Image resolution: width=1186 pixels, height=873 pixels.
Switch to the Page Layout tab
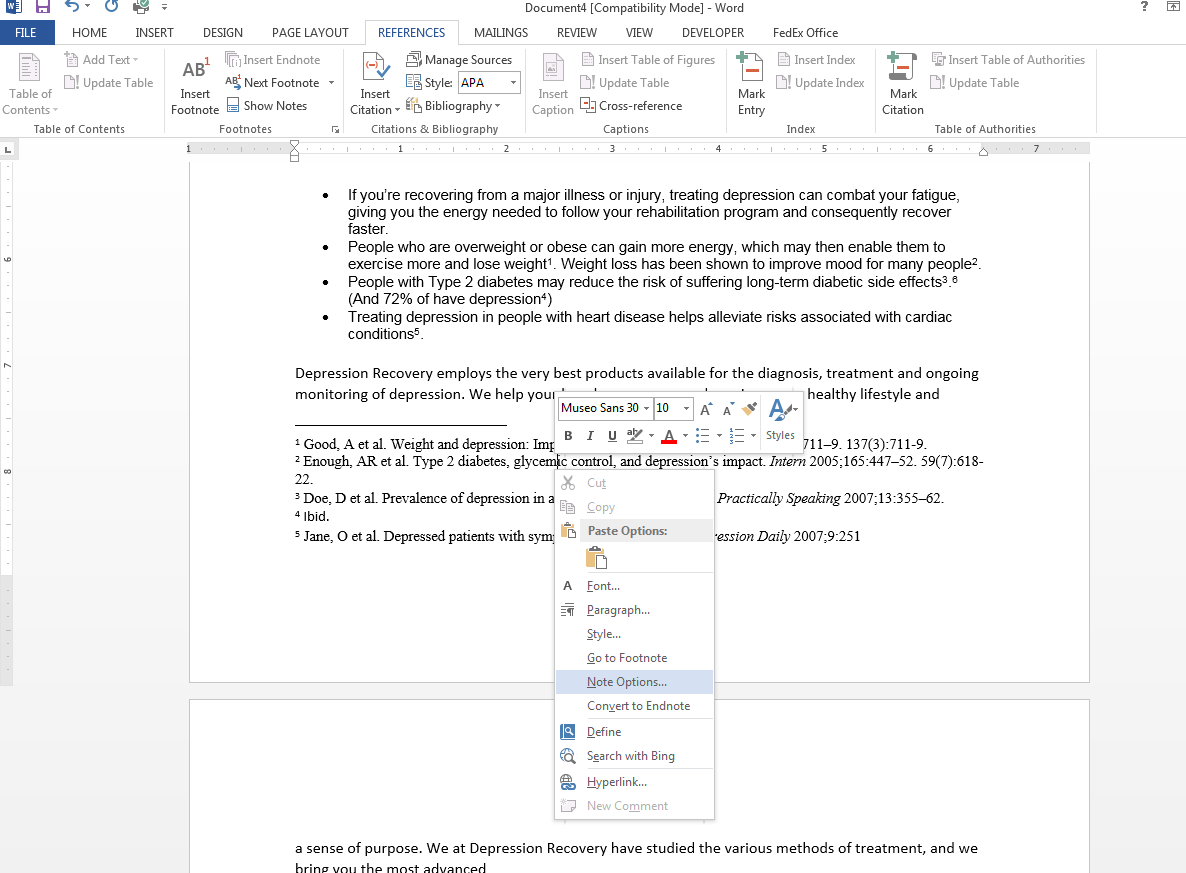point(310,33)
